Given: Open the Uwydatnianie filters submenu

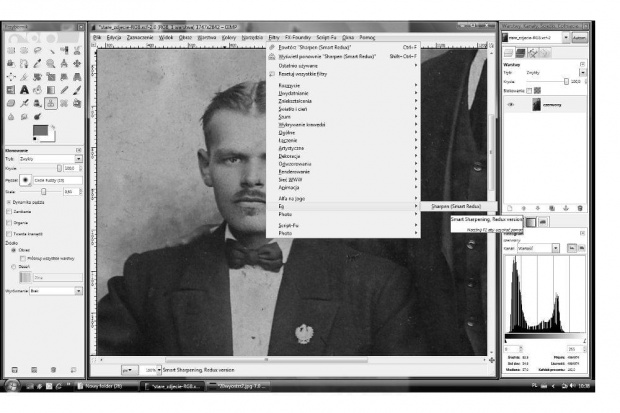Looking at the screenshot, I should pyautogui.click(x=344, y=93).
